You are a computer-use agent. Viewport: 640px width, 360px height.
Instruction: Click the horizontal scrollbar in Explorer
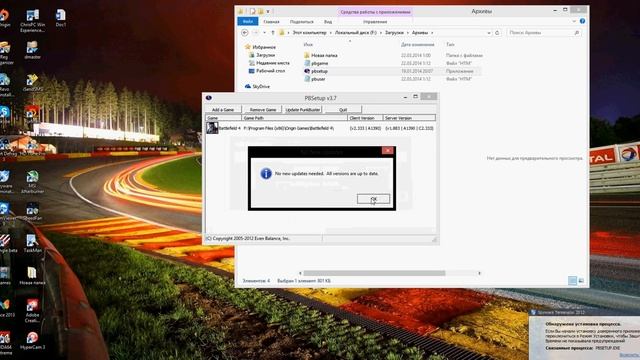tap(374, 273)
